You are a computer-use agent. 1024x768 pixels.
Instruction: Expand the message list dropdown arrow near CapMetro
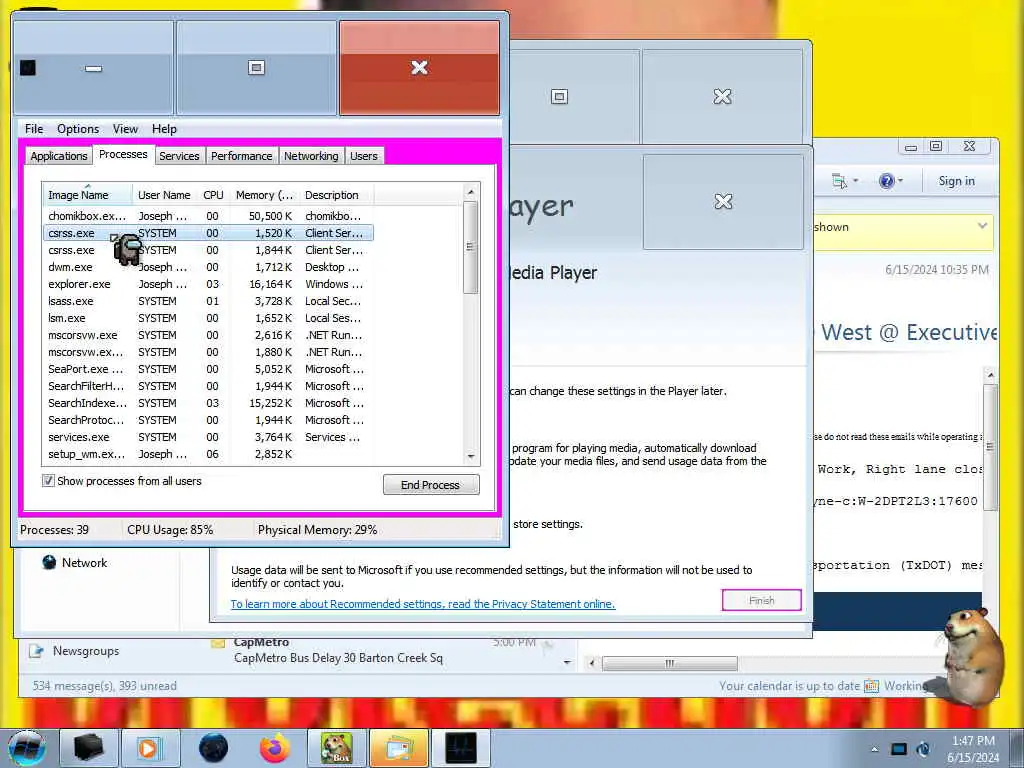[x=567, y=662]
